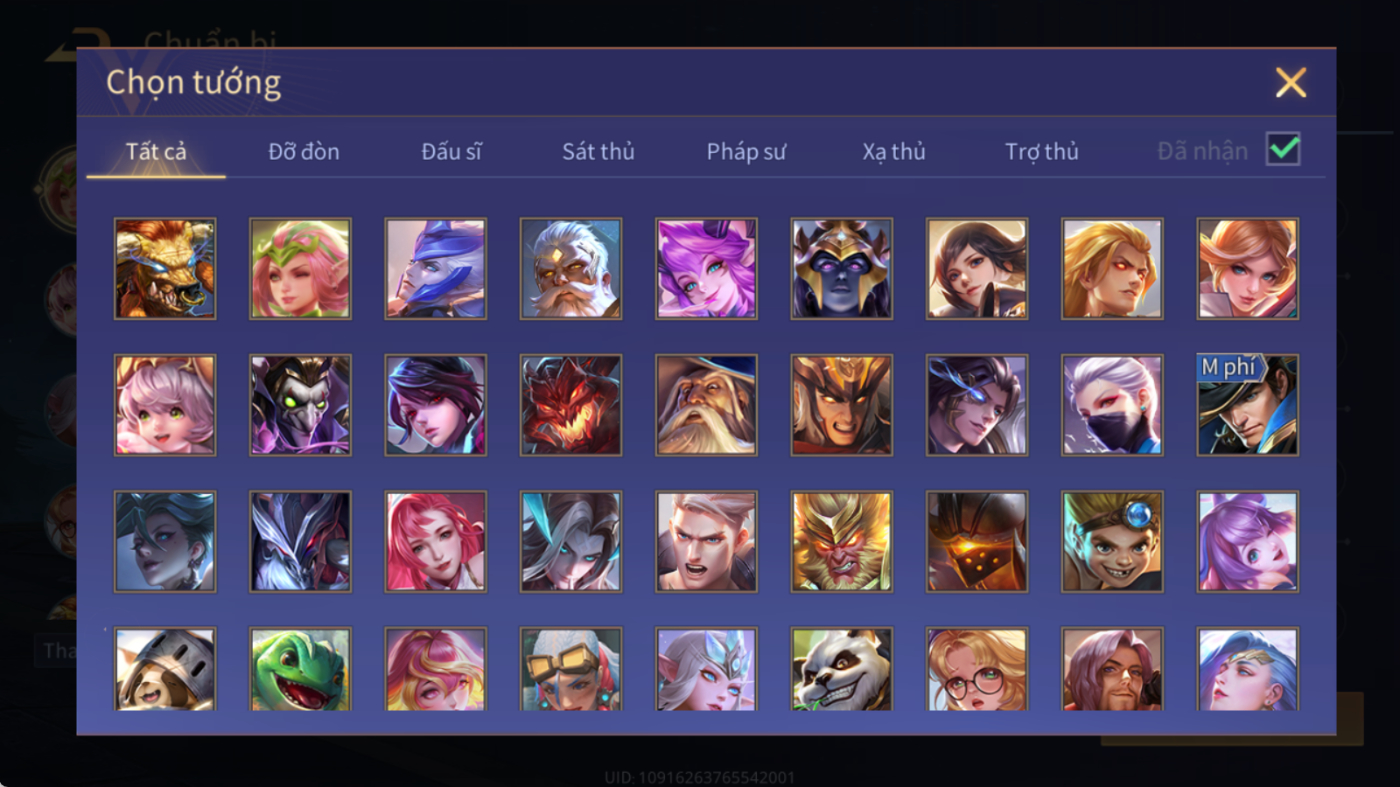Select the white-bearded wizard with hat

(706, 405)
